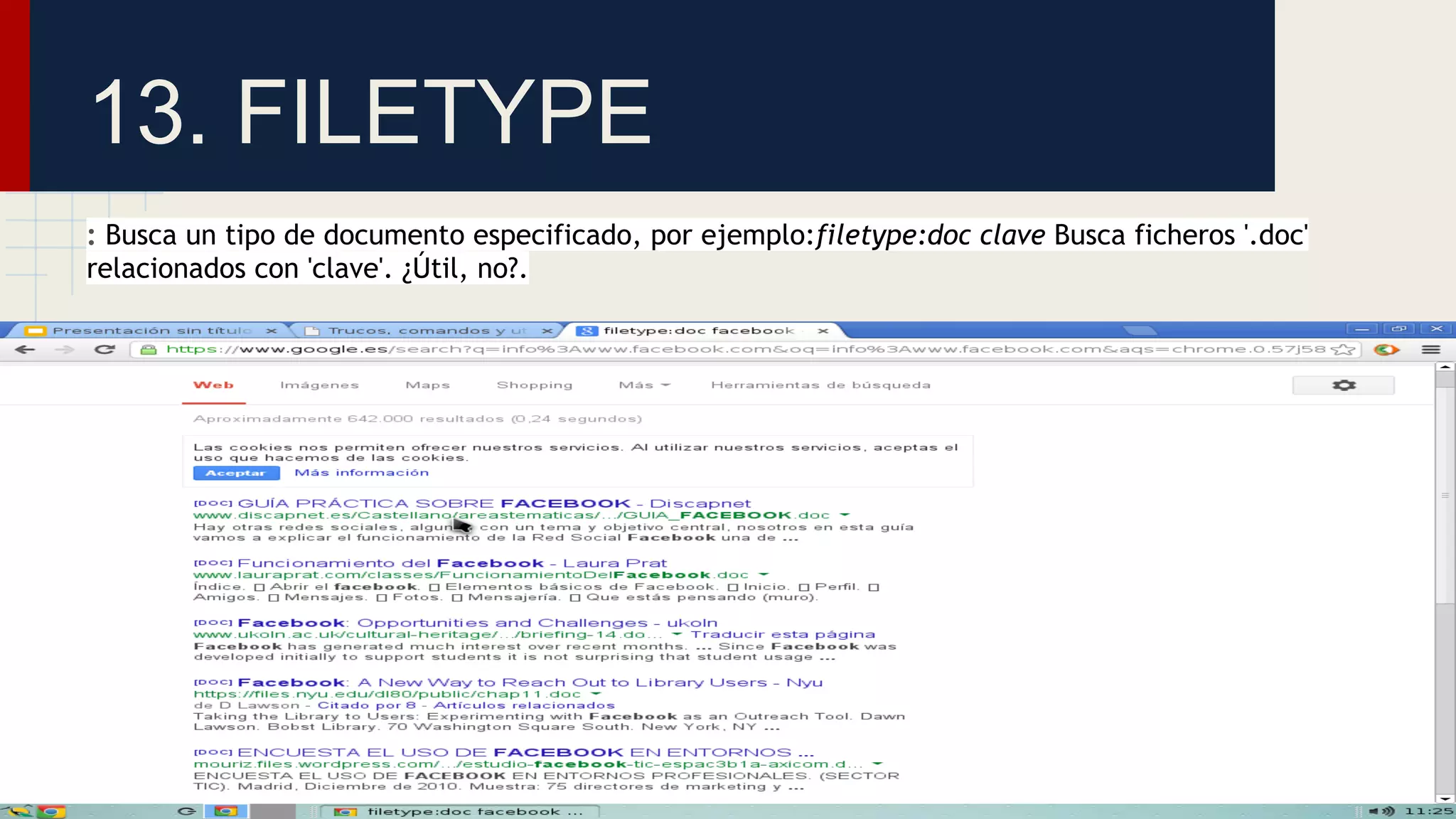Open the Chrome hamburger menu
Screen dimensions: 1456x819
pos(1430,349)
